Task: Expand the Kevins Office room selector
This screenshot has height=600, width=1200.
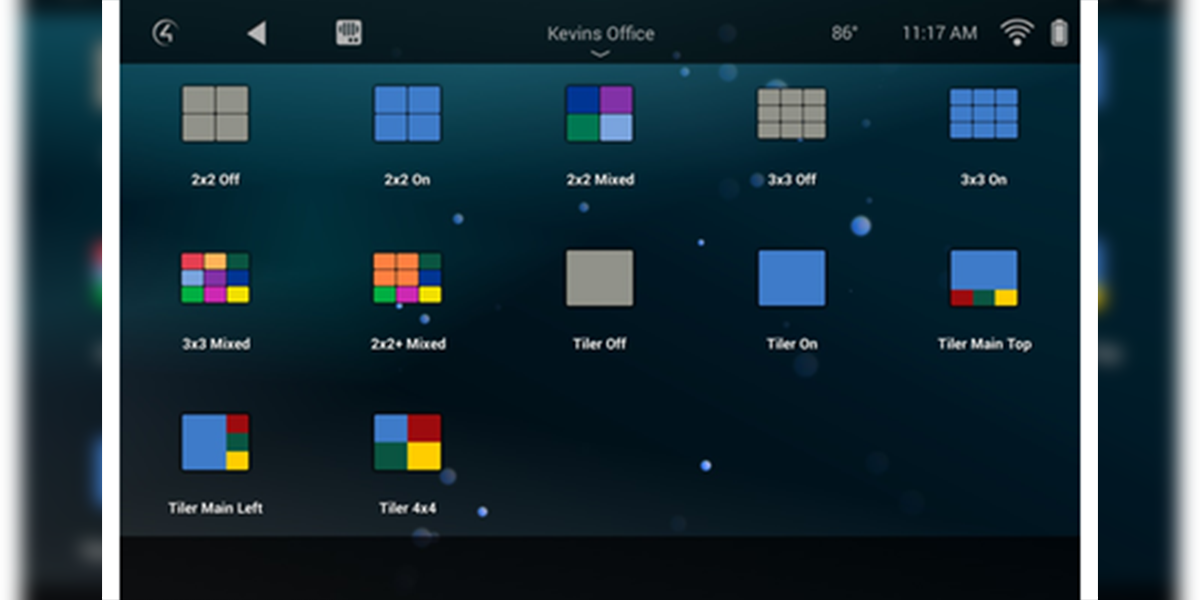Action: (600, 33)
